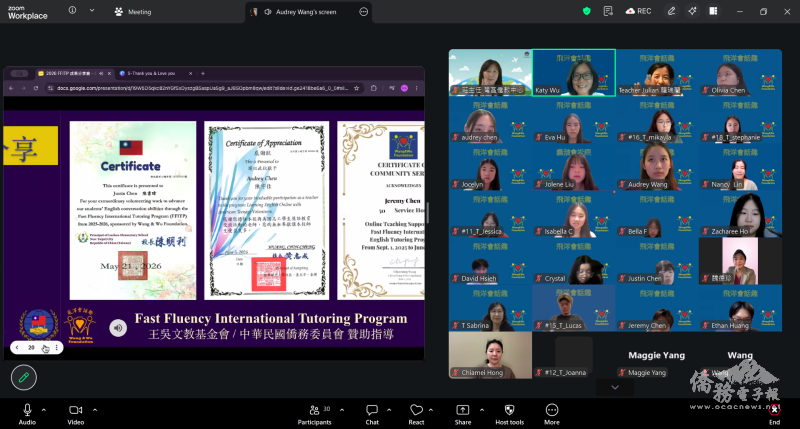Change view layout icon
The height and width of the screenshot is (429, 800).
coord(713,11)
